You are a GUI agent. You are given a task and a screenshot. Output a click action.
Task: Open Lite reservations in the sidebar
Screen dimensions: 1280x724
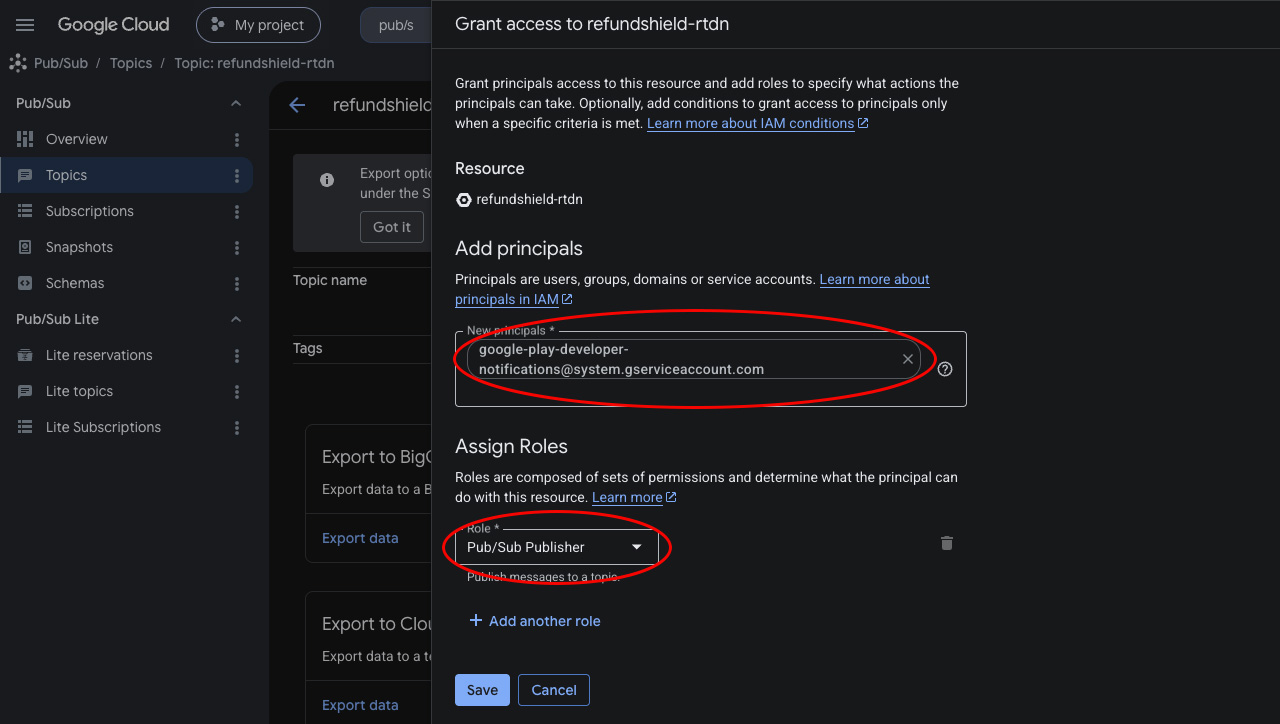coord(126,355)
